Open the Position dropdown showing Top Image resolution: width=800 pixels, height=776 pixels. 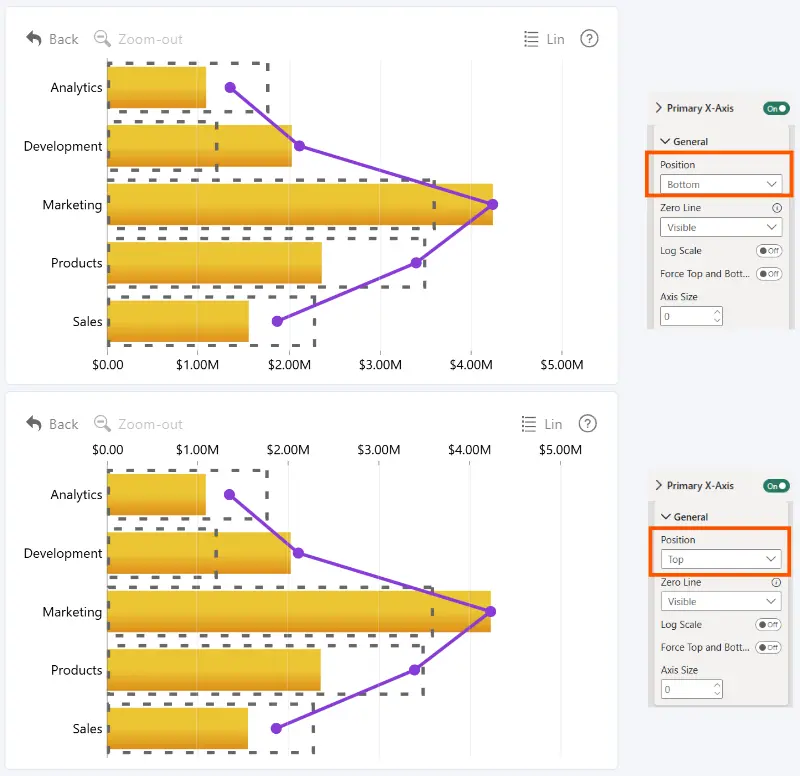(721, 559)
